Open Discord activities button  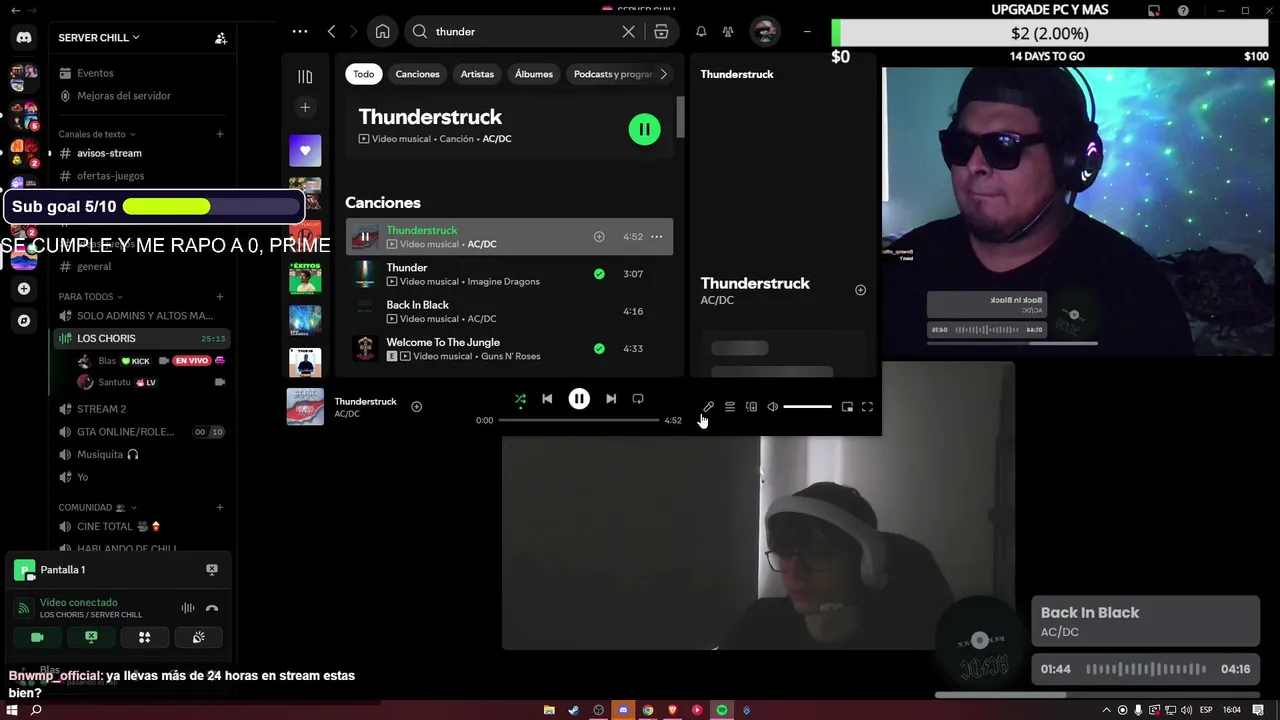145,637
